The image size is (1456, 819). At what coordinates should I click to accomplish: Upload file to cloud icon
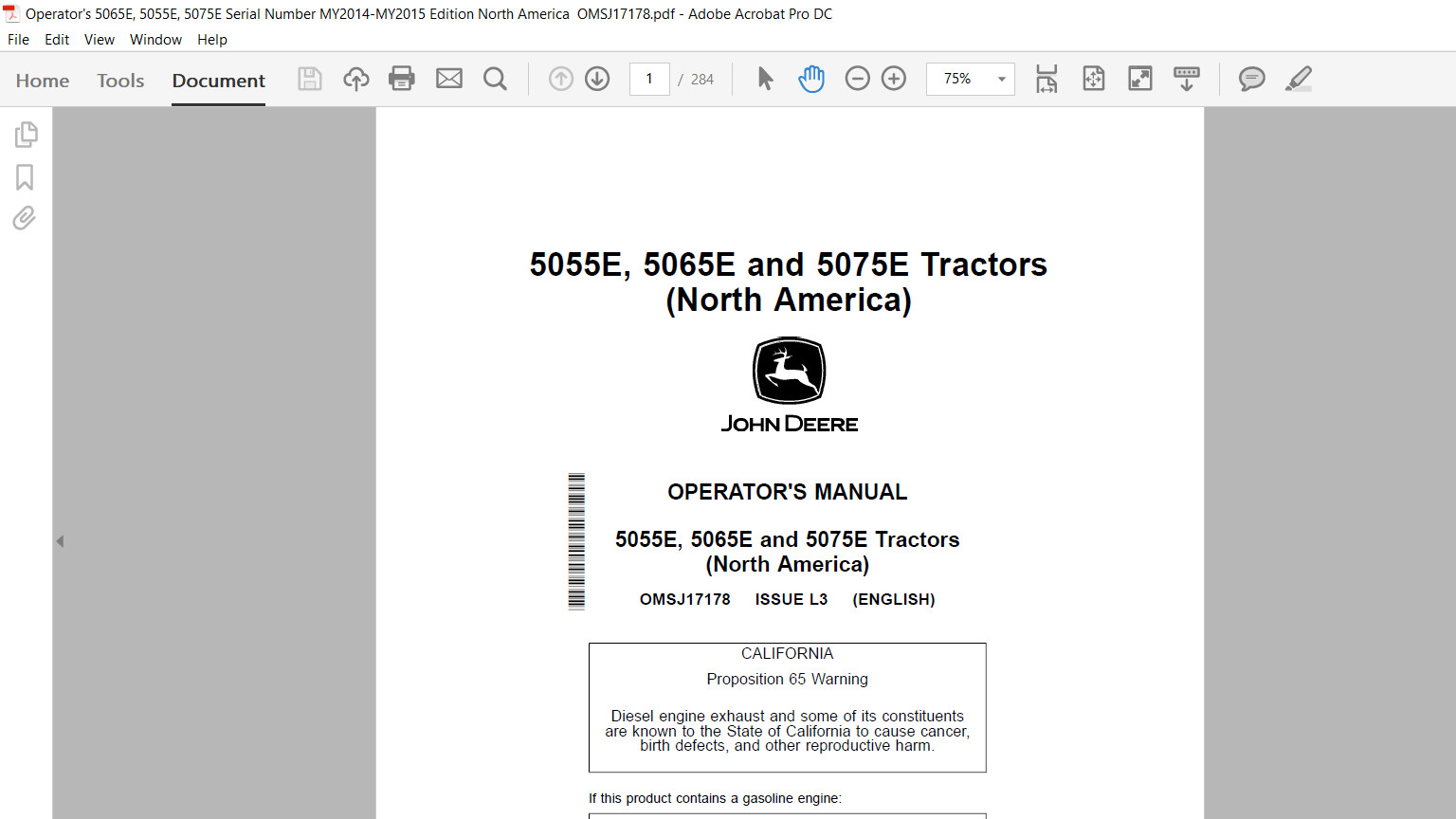tap(356, 79)
